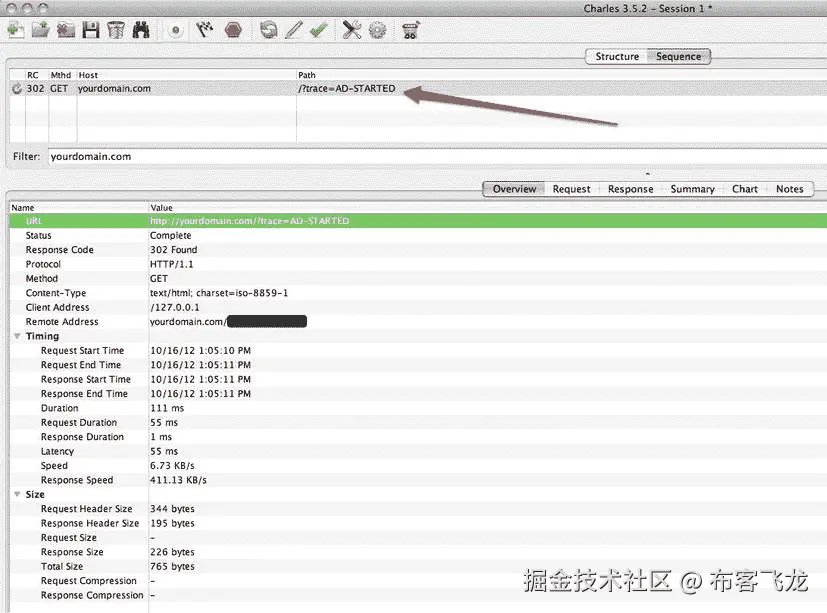Click the Content-Type row label
The image size is (827, 613).
point(56,293)
